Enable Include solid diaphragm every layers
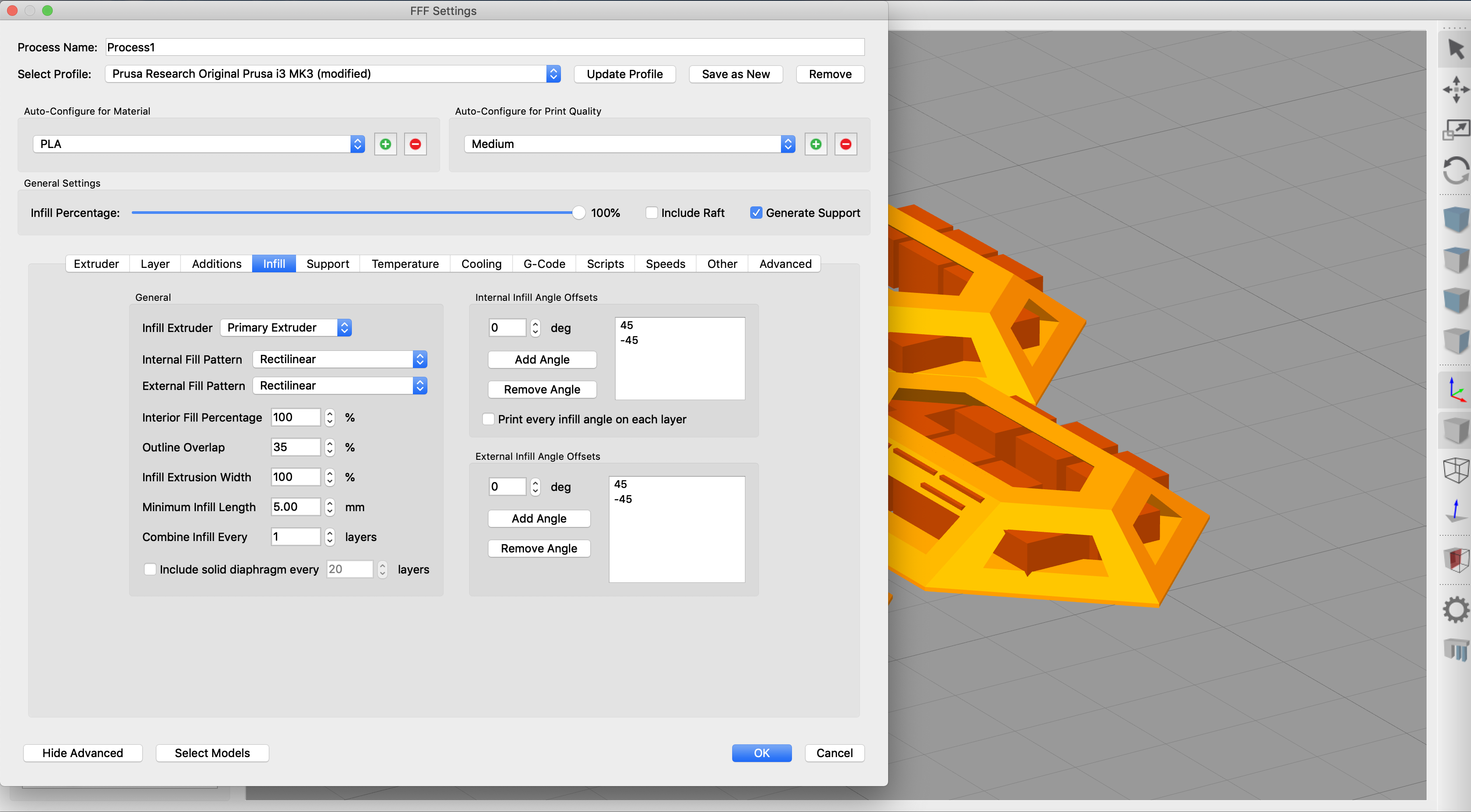The image size is (1471, 812). pos(150,569)
